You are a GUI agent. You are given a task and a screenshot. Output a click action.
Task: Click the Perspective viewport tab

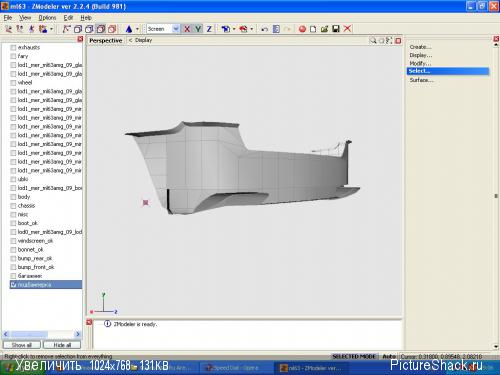pyautogui.click(x=106, y=40)
